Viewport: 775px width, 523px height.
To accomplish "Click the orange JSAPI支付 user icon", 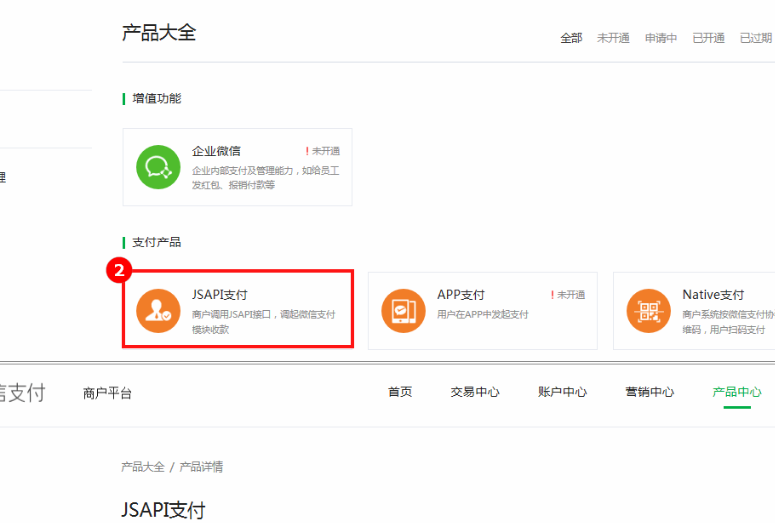I will click(x=158, y=311).
